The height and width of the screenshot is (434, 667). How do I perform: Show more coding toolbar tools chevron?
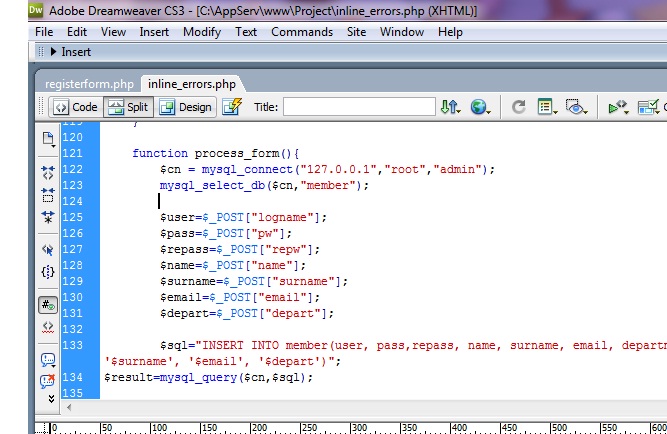51,398
